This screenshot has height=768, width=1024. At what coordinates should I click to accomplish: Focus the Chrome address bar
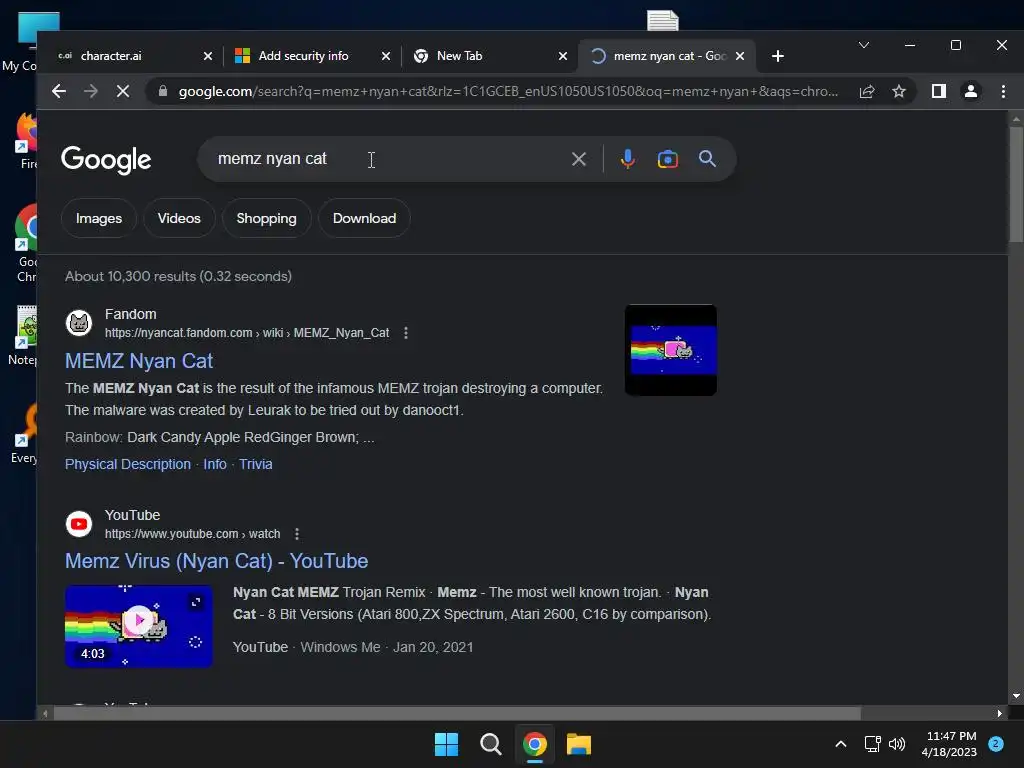[508, 91]
